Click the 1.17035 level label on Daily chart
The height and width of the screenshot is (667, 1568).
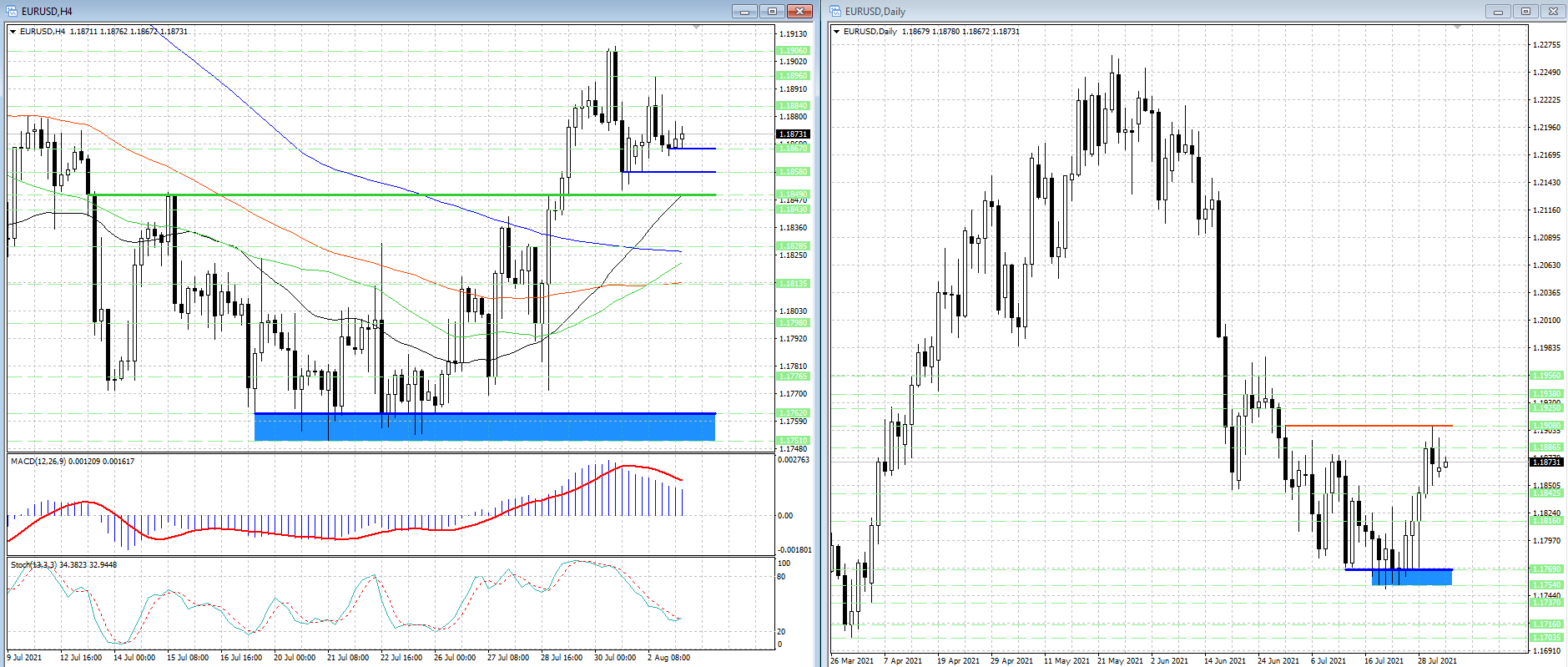1546,638
